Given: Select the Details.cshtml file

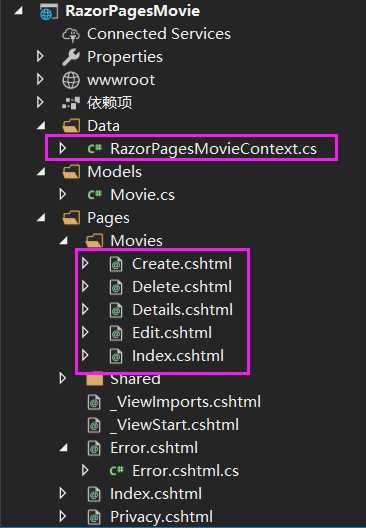Looking at the screenshot, I should pos(182,310).
